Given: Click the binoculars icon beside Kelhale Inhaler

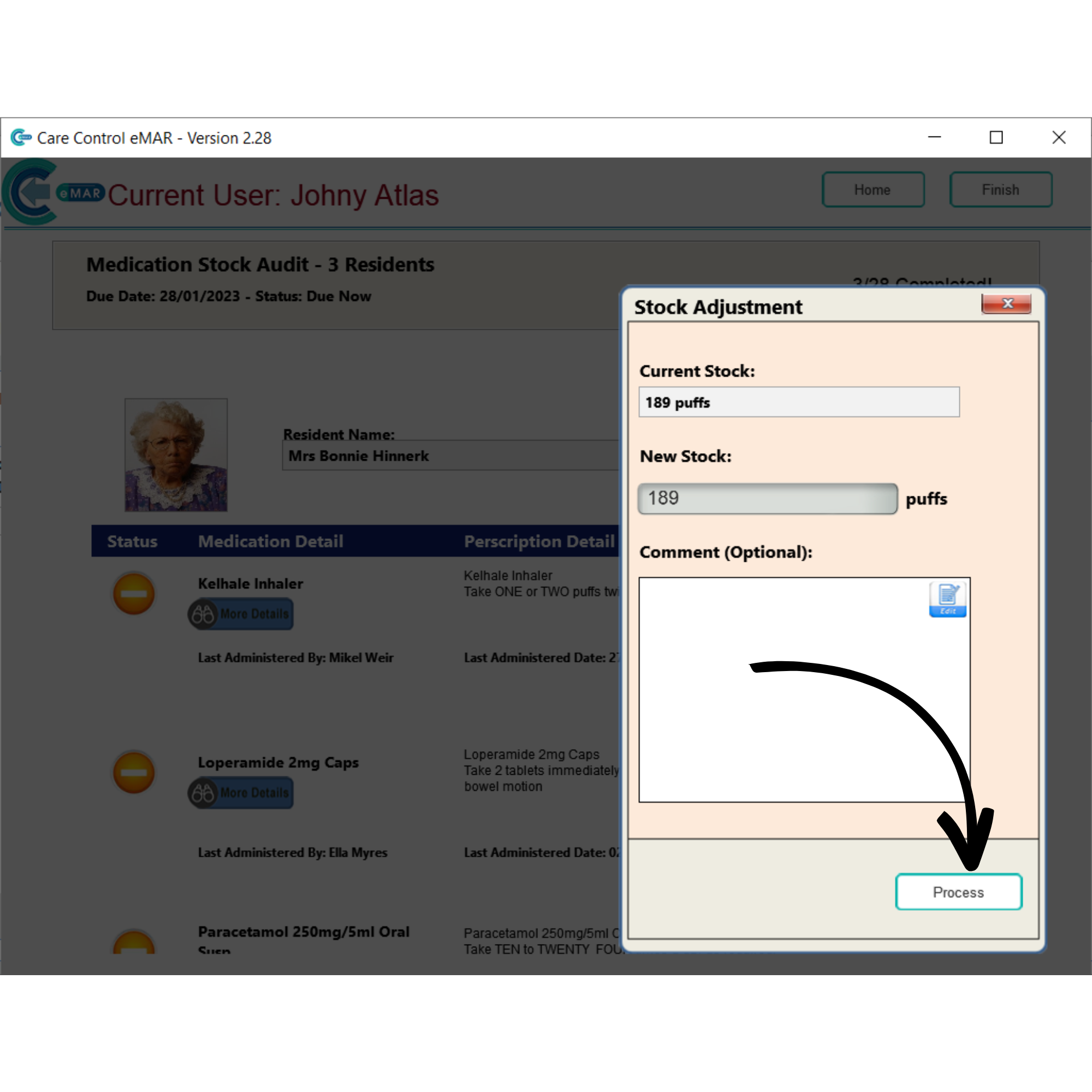Looking at the screenshot, I should click(x=203, y=614).
